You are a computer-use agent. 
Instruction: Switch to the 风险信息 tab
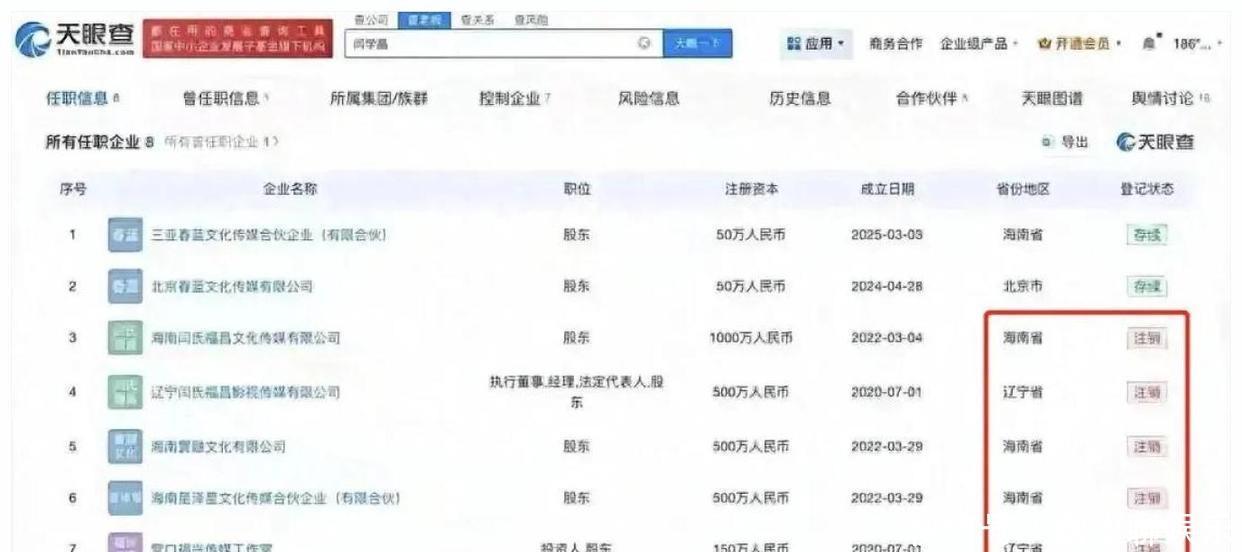(649, 98)
